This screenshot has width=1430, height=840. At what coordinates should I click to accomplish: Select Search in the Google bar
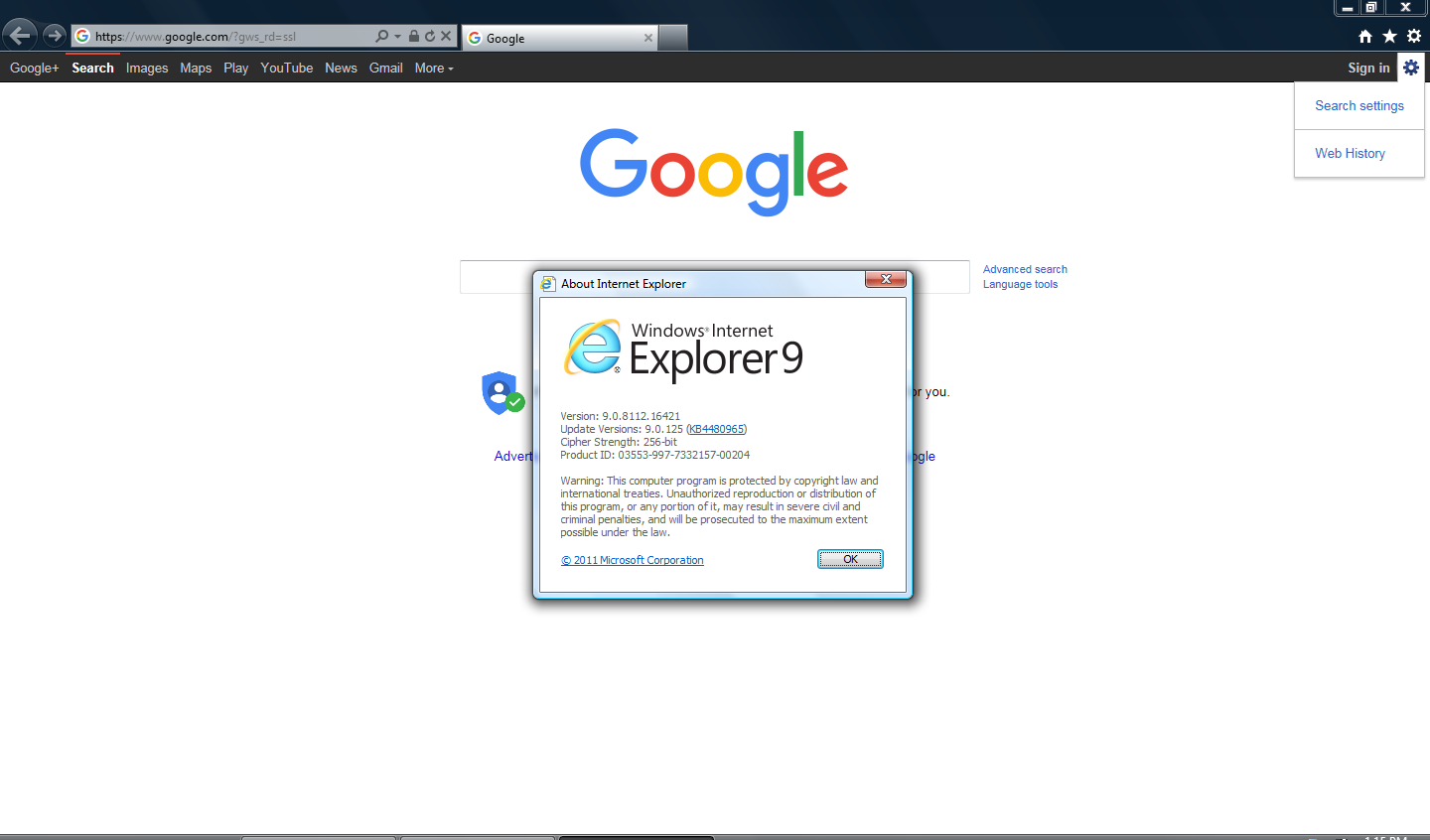[x=92, y=68]
